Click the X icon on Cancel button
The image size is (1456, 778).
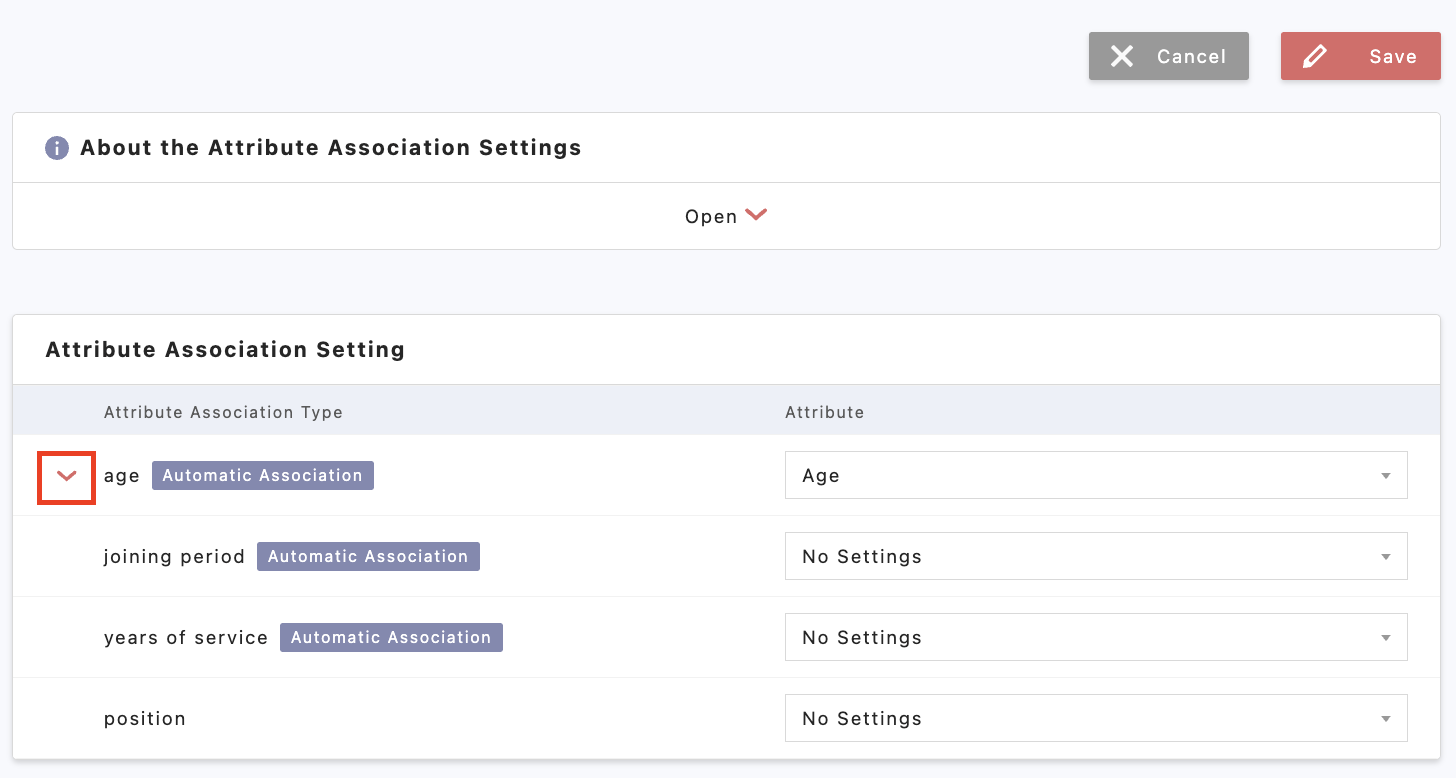tap(1122, 57)
